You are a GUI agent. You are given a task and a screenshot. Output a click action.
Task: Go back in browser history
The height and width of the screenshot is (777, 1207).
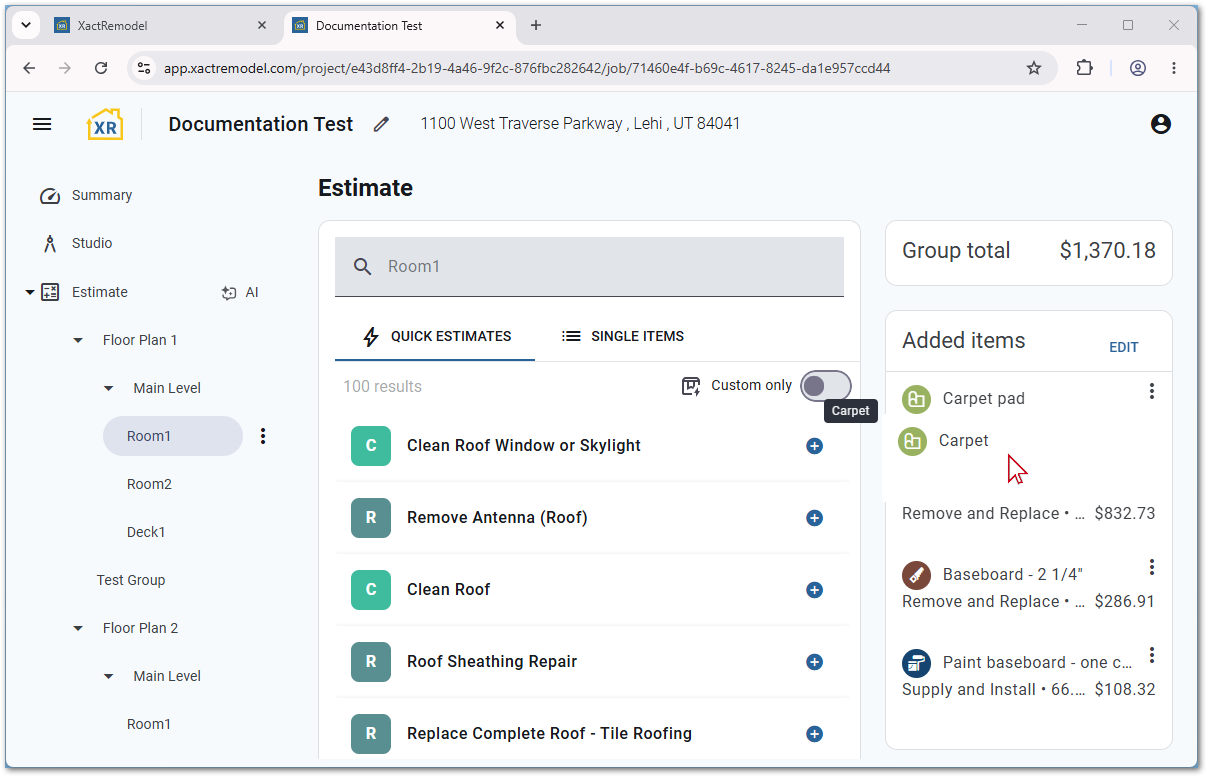[x=29, y=68]
